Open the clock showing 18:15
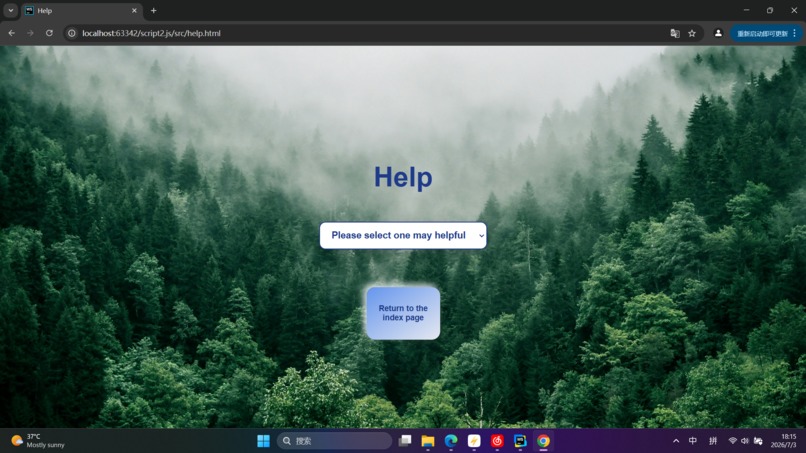Screen dimensions: 806x453 click(x=784, y=441)
